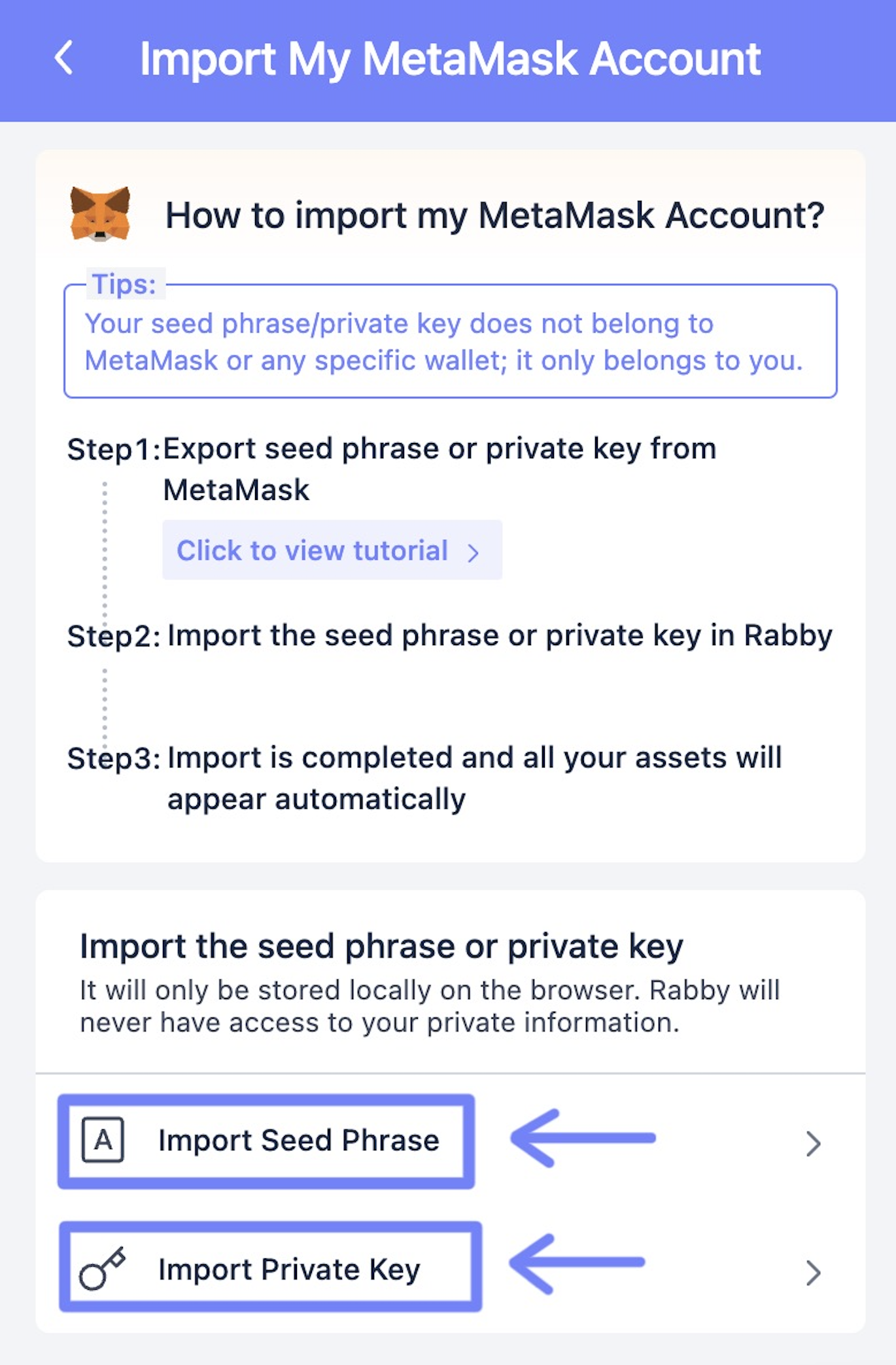This screenshot has width=896, height=1365.
Task: Click the 'stored locally on the browser' description
Action: (430, 1006)
